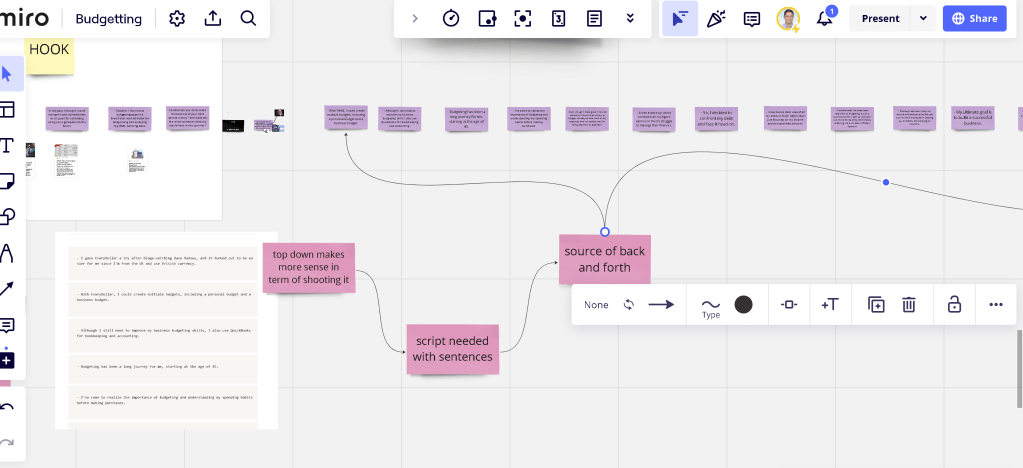Image resolution: width=1023 pixels, height=468 pixels.
Task: Open board settings gear icon
Action: (x=177, y=18)
